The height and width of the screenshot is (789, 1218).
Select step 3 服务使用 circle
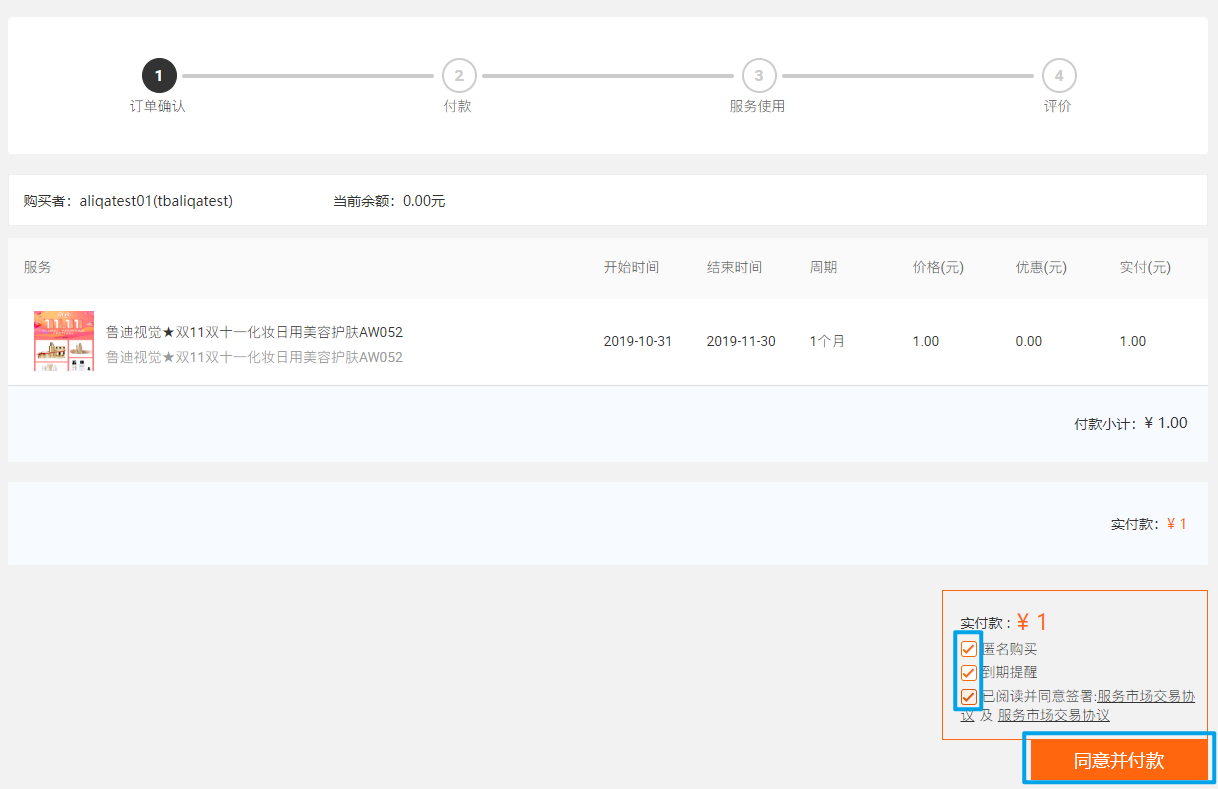pyautogui.click(x=759, y=75)
